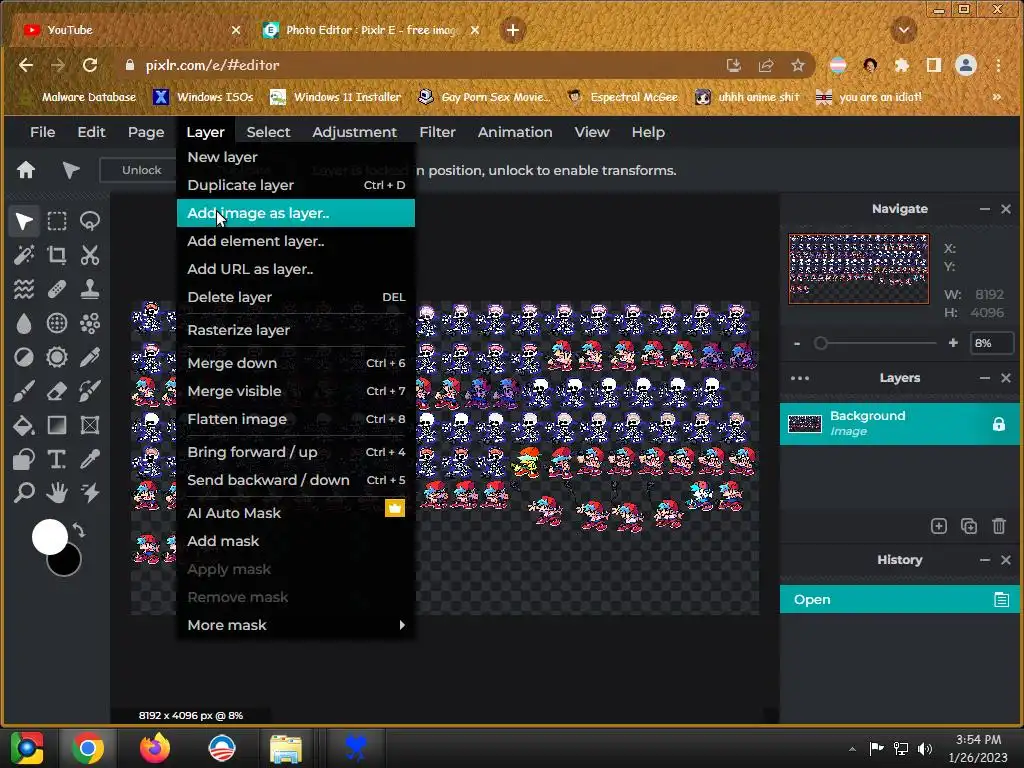This screenshot has height=768, width=1024.
Task: Select the Eraser tool
Action: click(x=57, y=391)
